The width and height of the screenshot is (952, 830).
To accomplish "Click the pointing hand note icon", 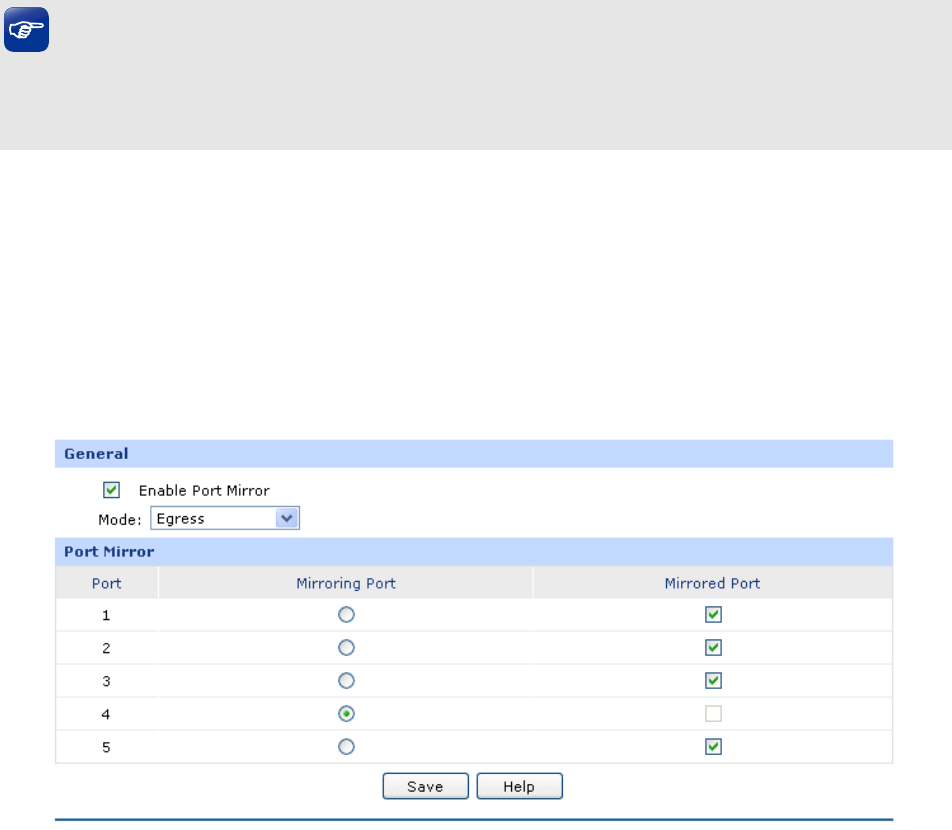I will [26, 33].
